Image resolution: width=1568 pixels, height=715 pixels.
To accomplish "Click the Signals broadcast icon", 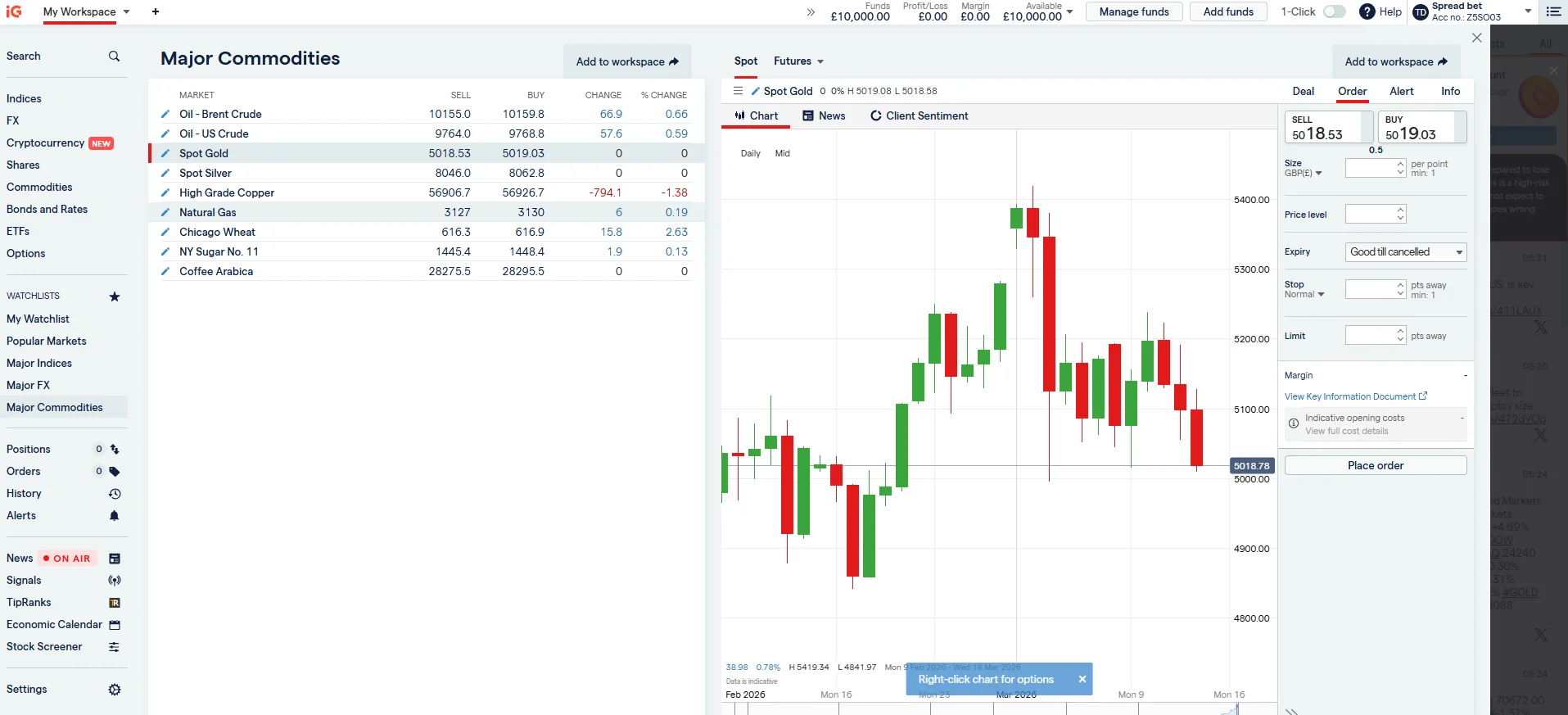I will point(115,581).
